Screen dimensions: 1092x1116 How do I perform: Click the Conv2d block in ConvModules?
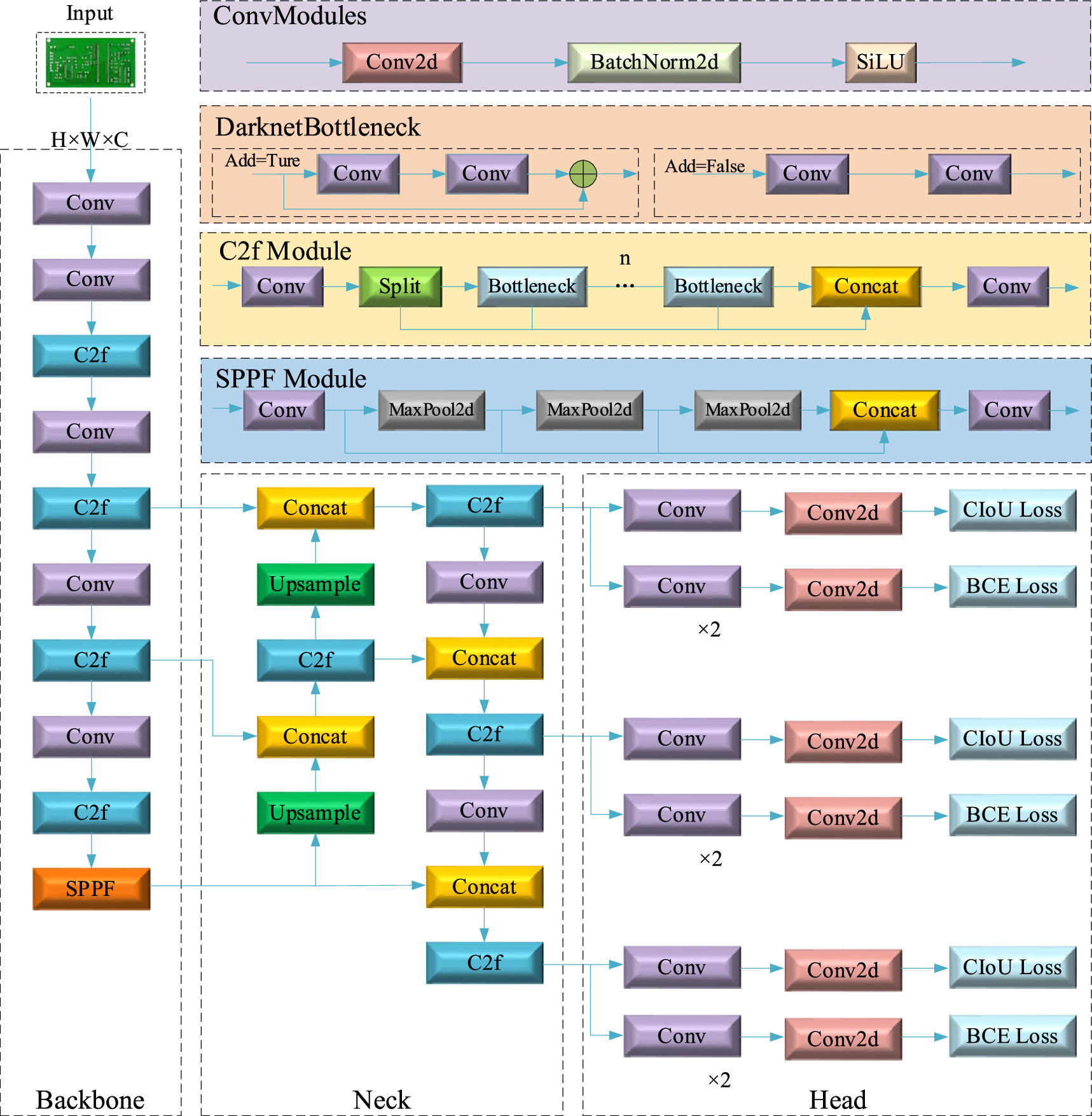[403, 62]
